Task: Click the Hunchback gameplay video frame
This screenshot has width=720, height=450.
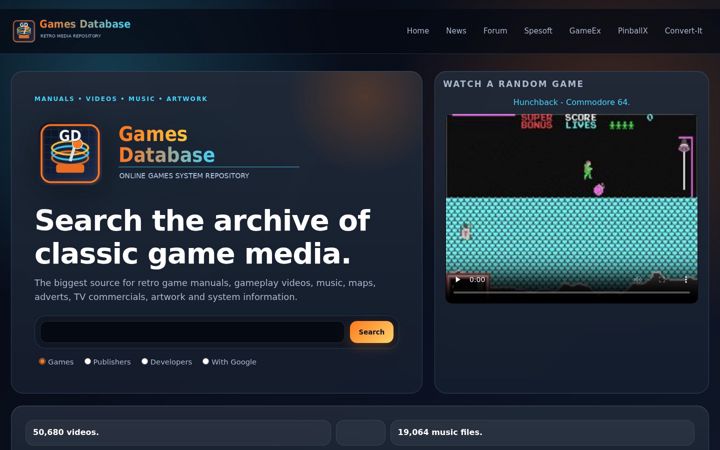Action: [572, 208]
